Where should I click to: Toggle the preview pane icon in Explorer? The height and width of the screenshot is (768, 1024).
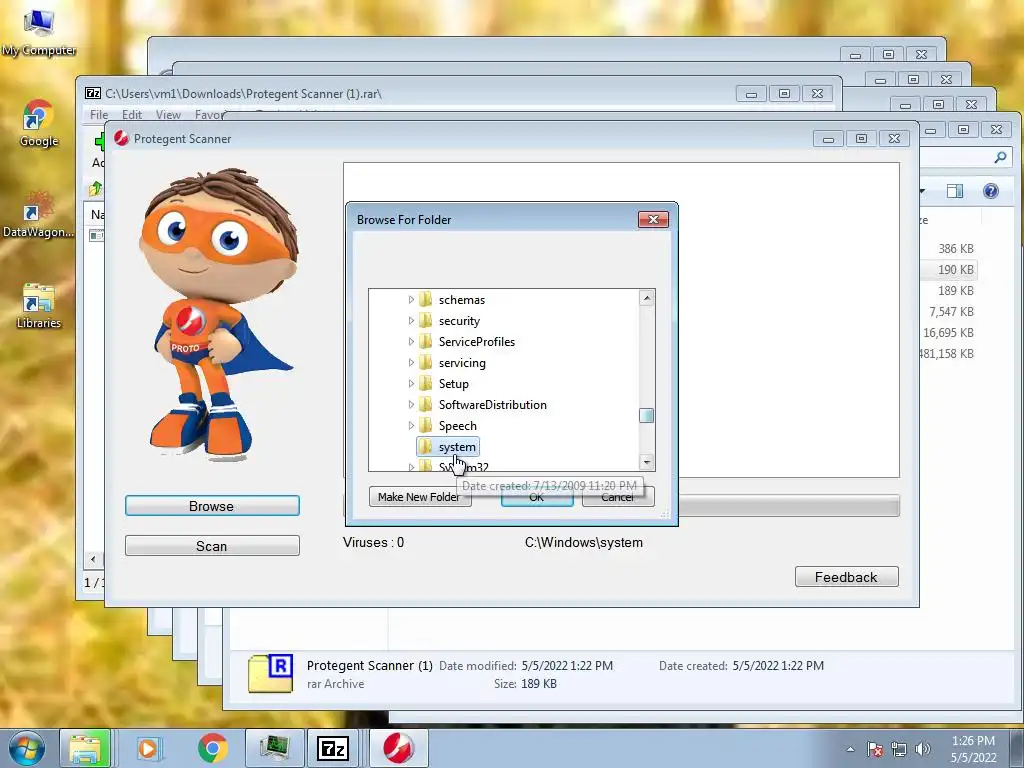tap(955, 191)
